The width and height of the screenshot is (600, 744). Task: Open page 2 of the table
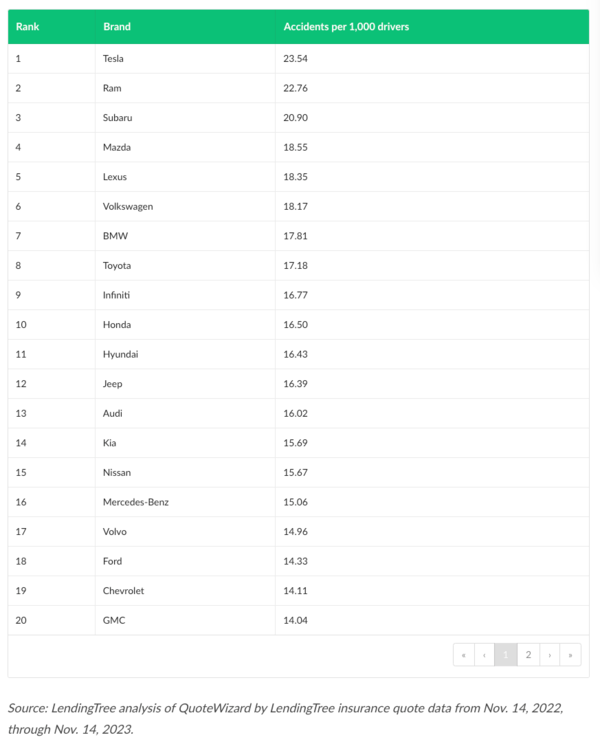[528, 655]
